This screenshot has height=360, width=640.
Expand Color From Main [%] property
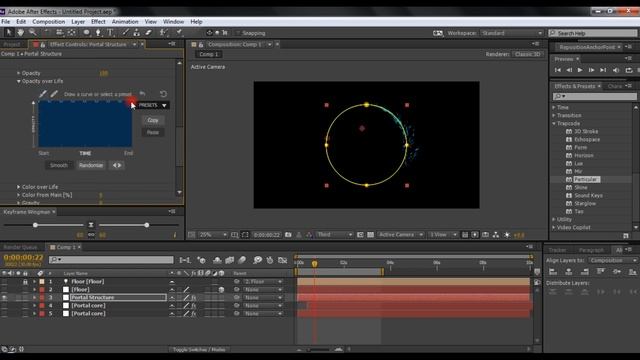pyautogui.click(x=18, y=195)
